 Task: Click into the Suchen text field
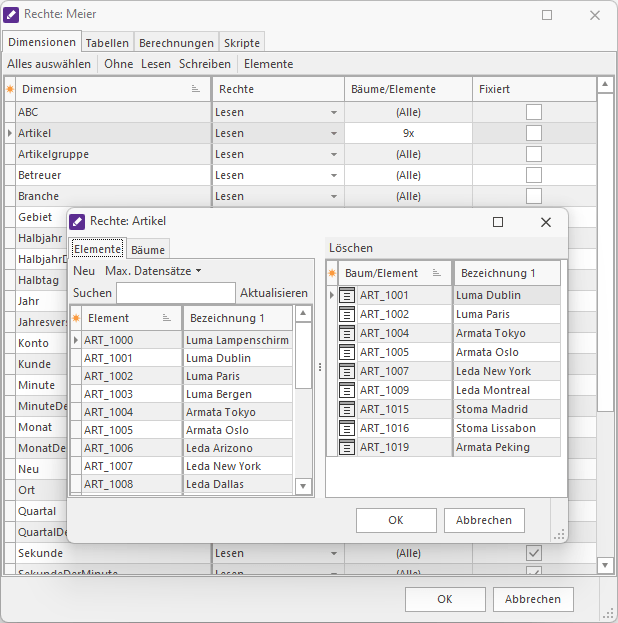point(175,293)
